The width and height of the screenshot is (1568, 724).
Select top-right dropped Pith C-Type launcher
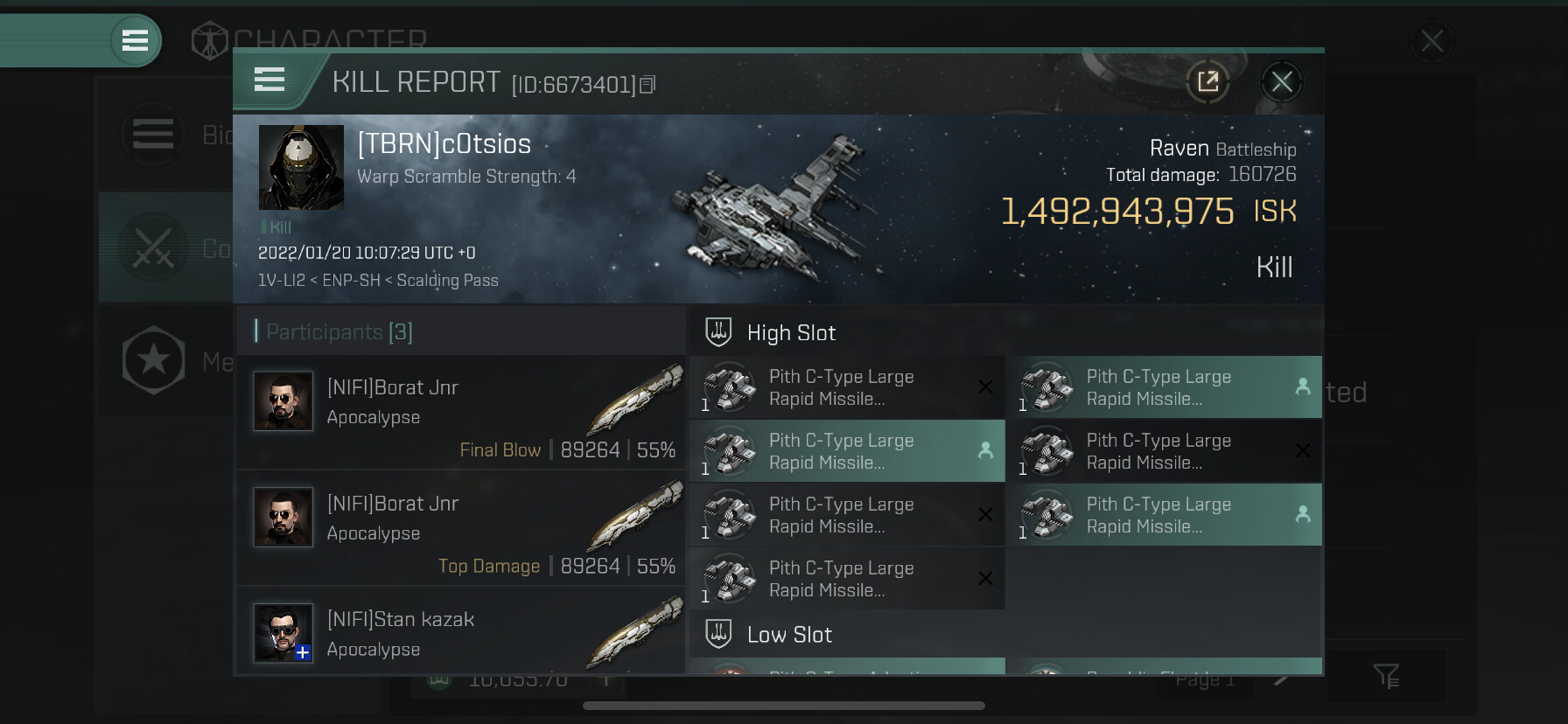tap(1164, 387)
